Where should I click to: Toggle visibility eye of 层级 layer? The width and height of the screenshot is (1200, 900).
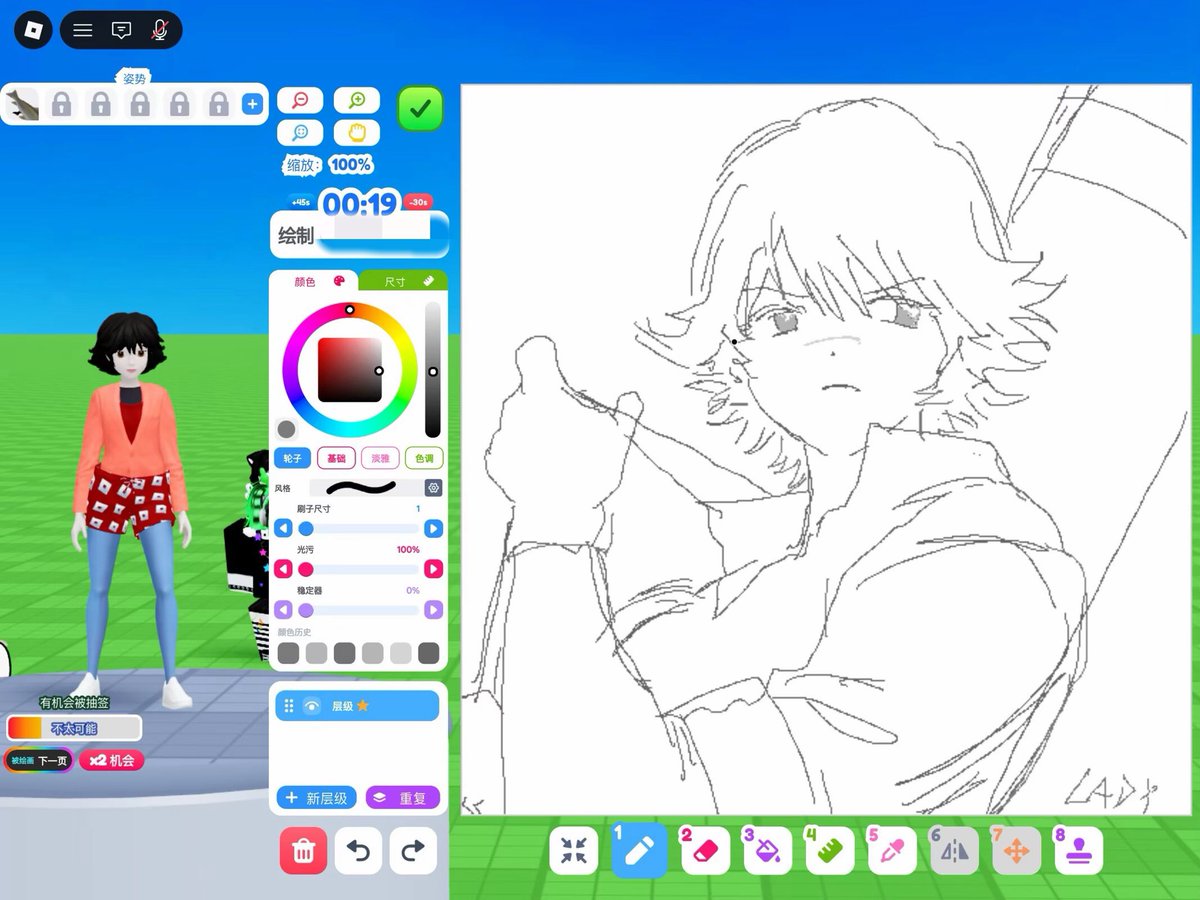[x=312, y=706]
